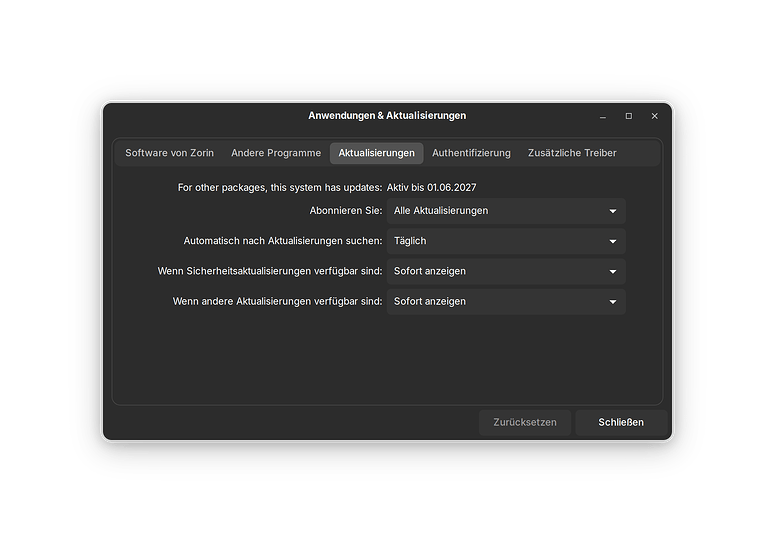Select the Aktualisierungen tab
This screenshot has width=775, height=543.
coord(377,153)
